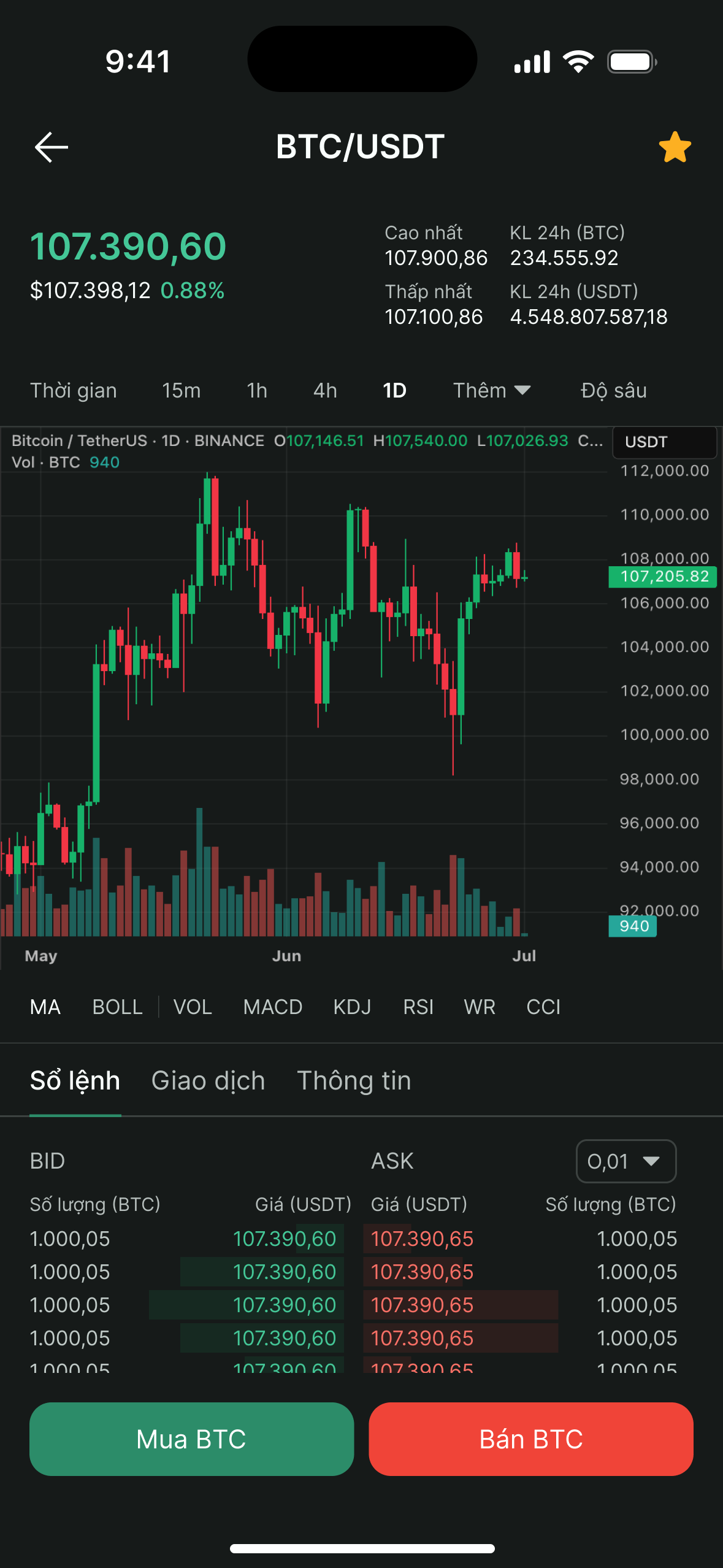Choose the 4h timeframe

point(325,390)
